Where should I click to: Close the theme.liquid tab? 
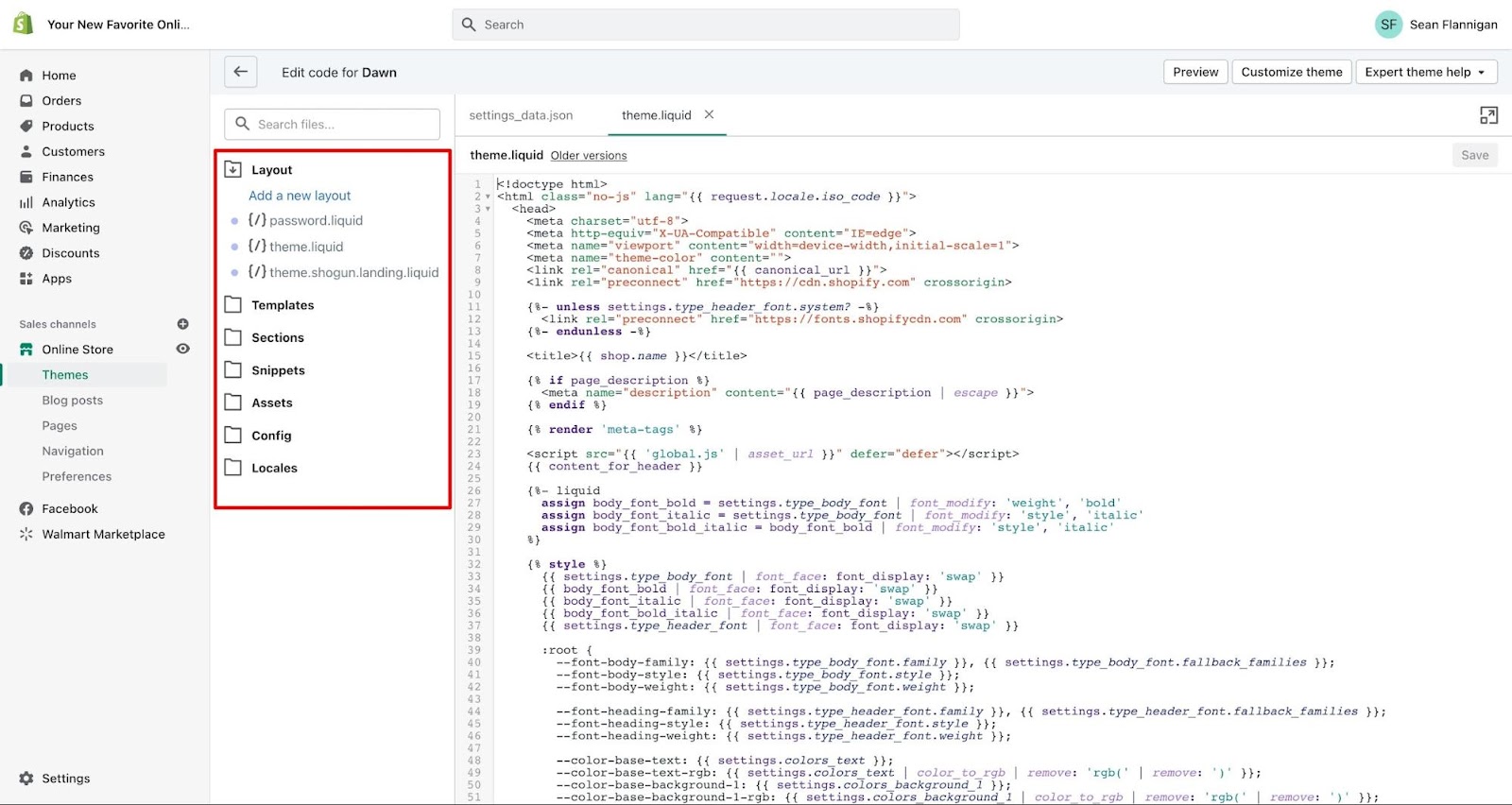(x=709, y=114)
